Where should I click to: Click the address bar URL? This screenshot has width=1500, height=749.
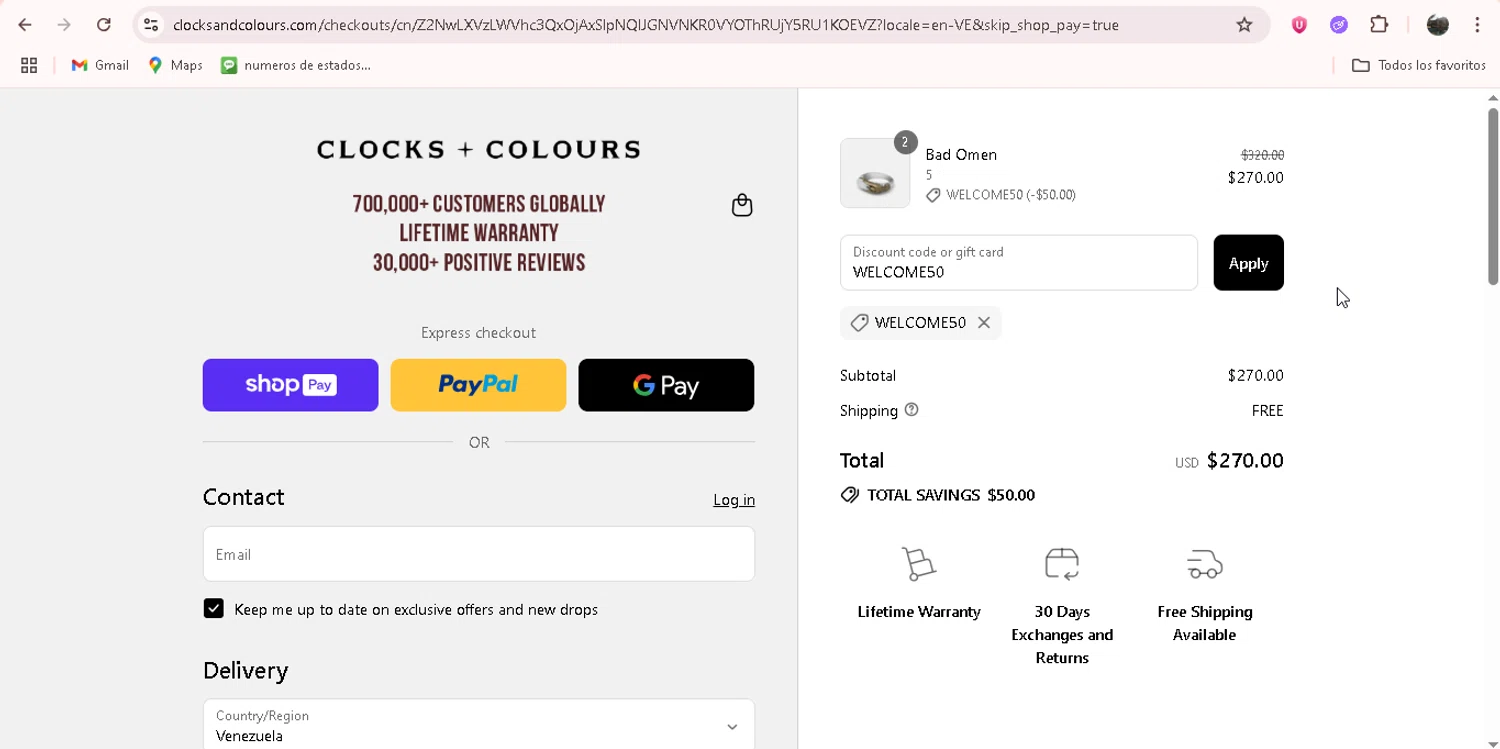pyautogui.click(x=645, y=25)
